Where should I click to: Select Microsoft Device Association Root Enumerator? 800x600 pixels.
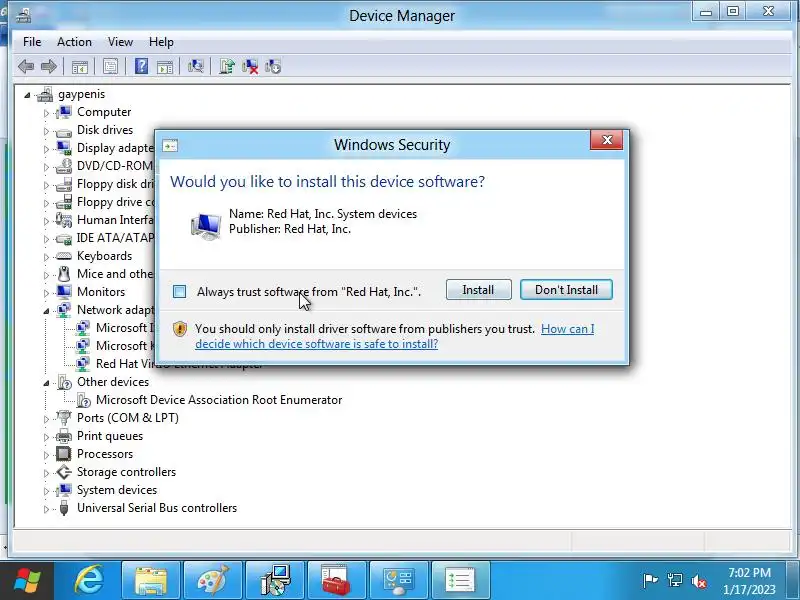pos(219,400)
